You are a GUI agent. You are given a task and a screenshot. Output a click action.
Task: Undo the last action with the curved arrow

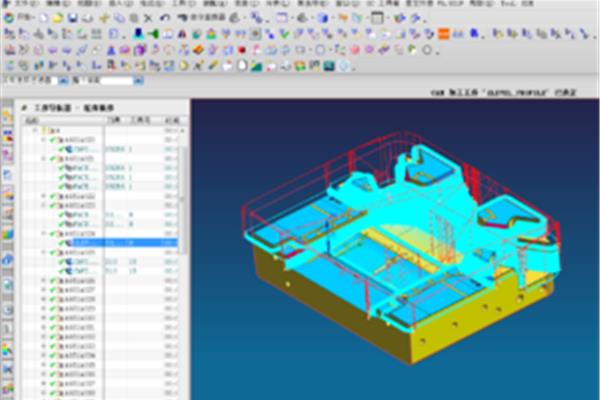[165, 18]
